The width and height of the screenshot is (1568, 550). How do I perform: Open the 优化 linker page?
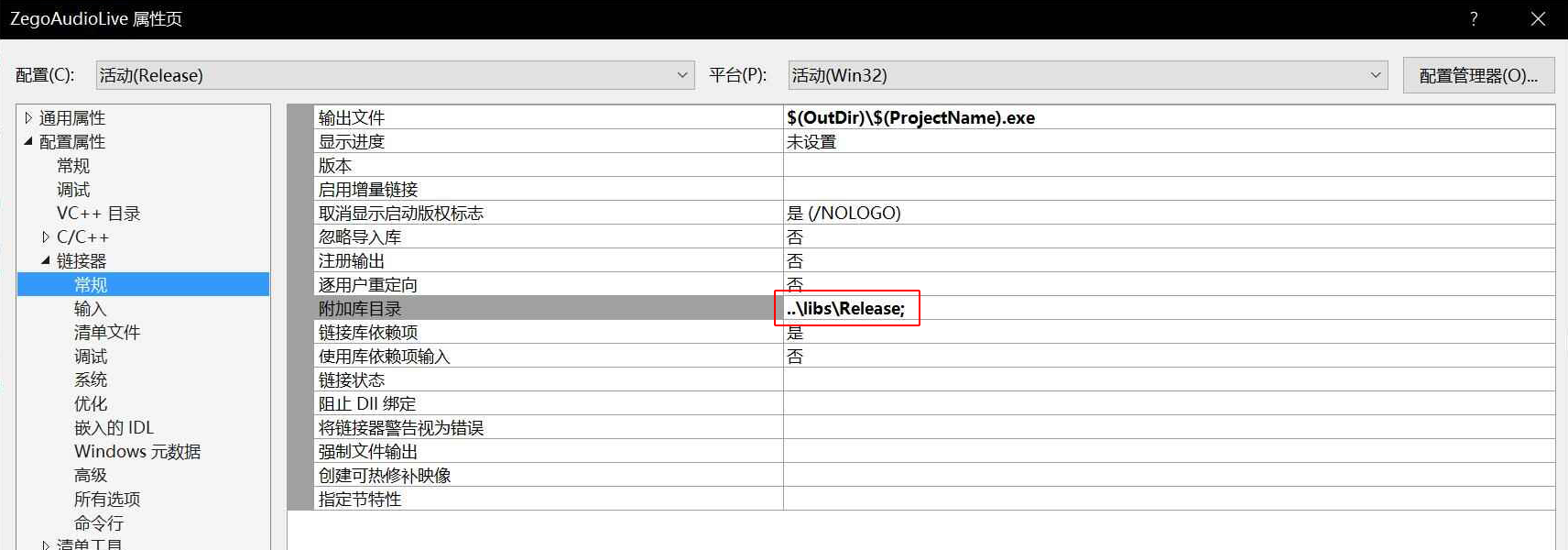pos(91,404)
